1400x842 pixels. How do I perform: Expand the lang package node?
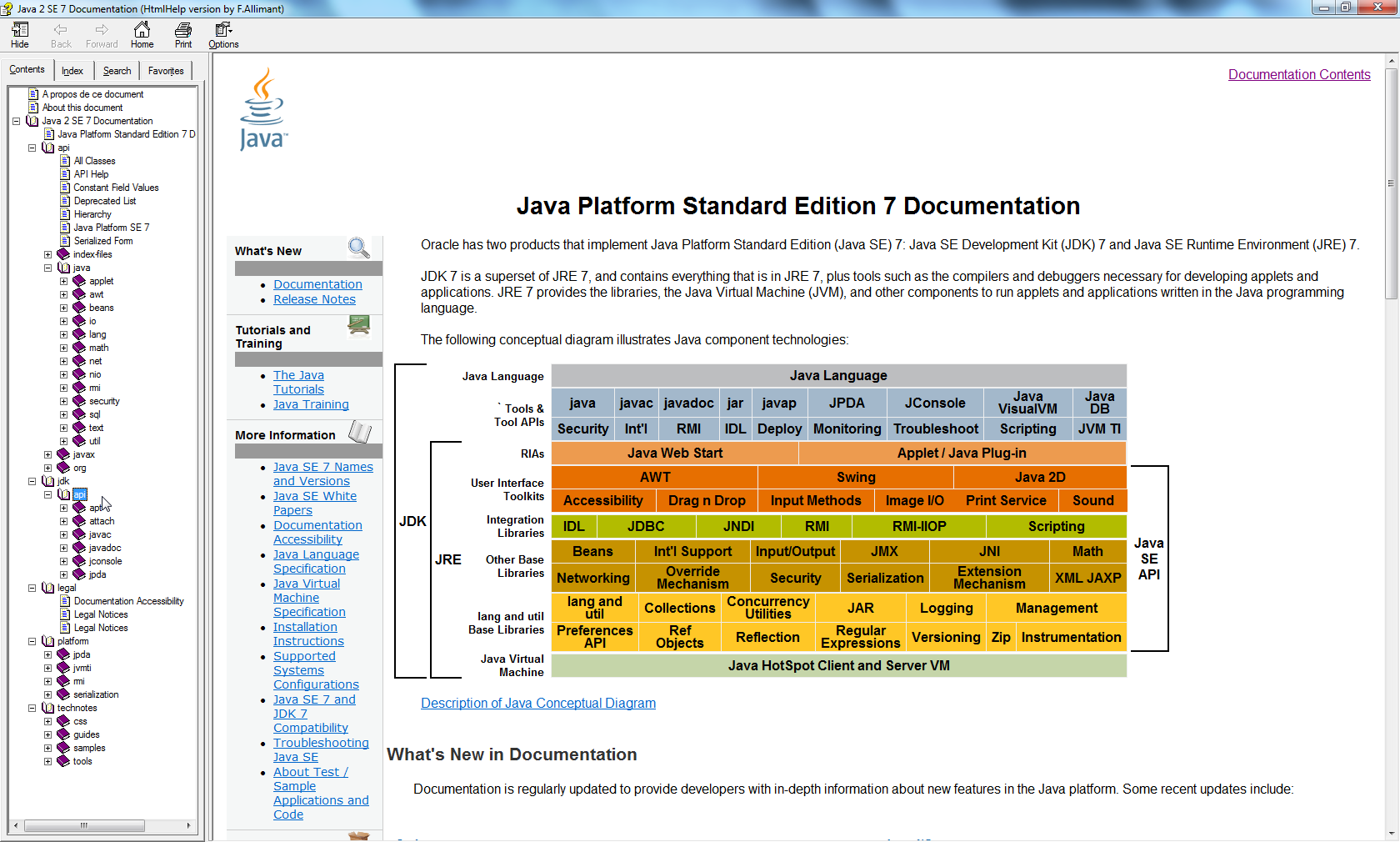point(63,334)
